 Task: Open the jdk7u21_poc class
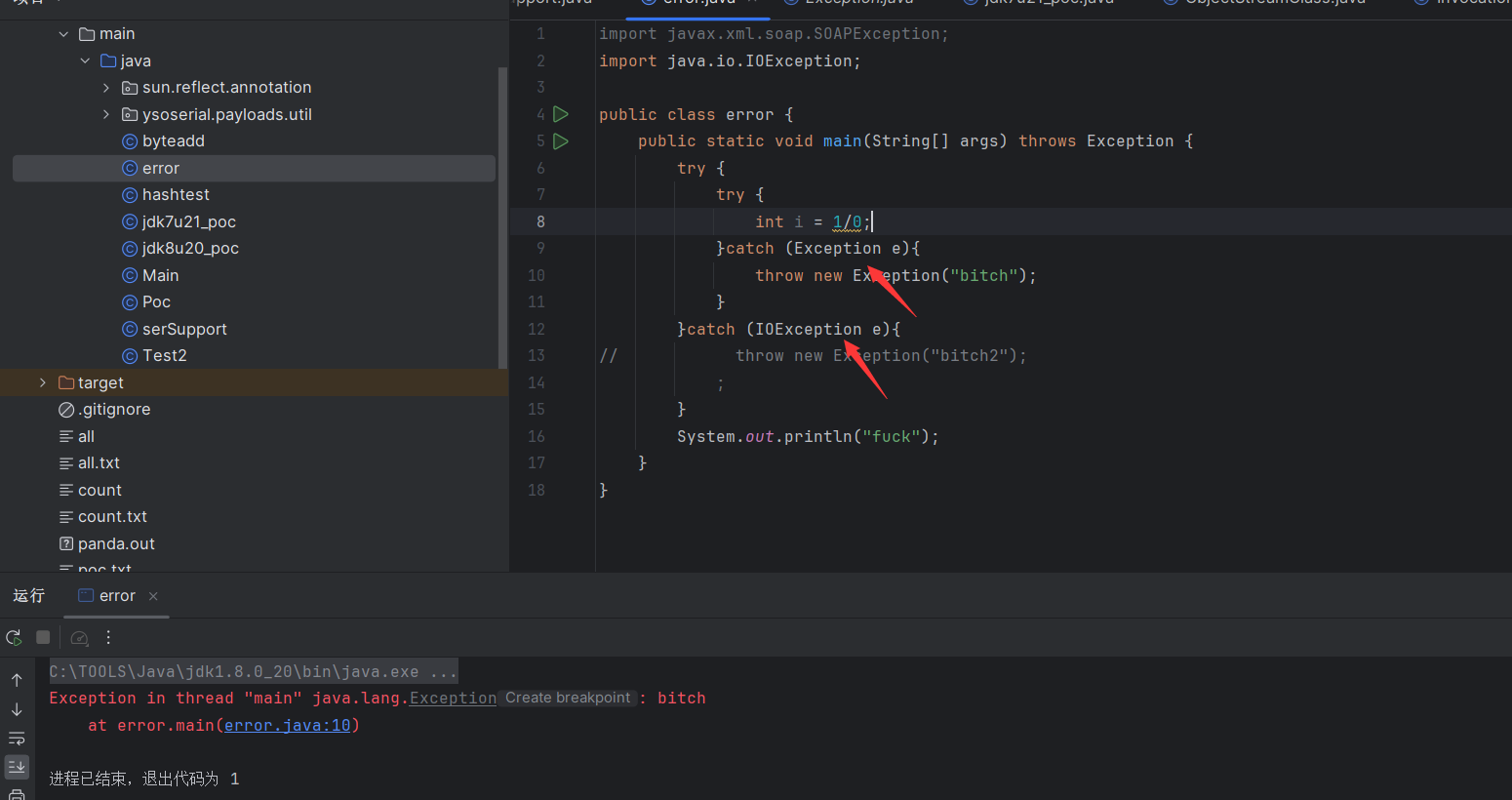[x=189, y=221]
